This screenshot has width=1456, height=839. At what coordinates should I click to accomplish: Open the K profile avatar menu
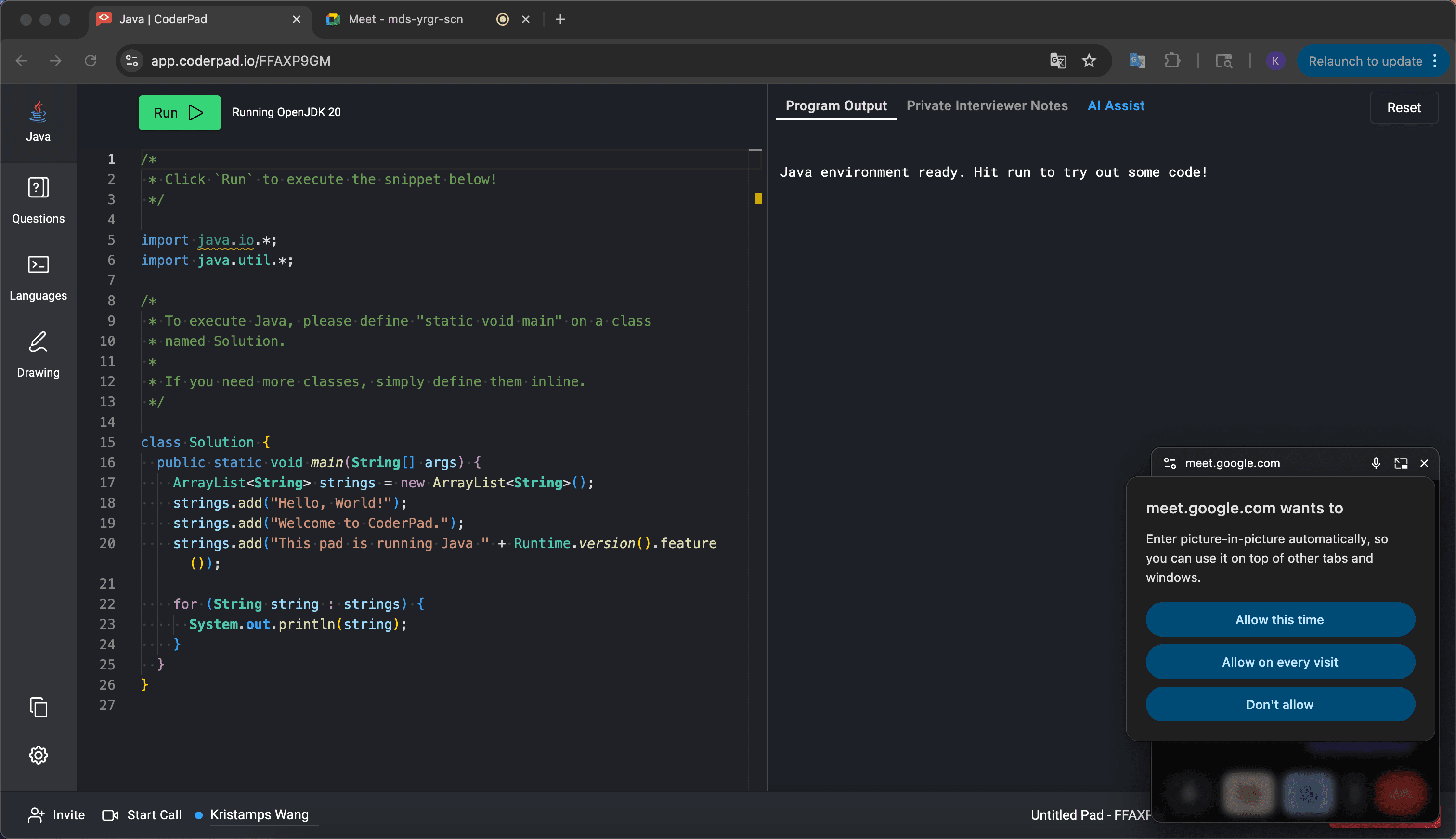(1275, 61)
